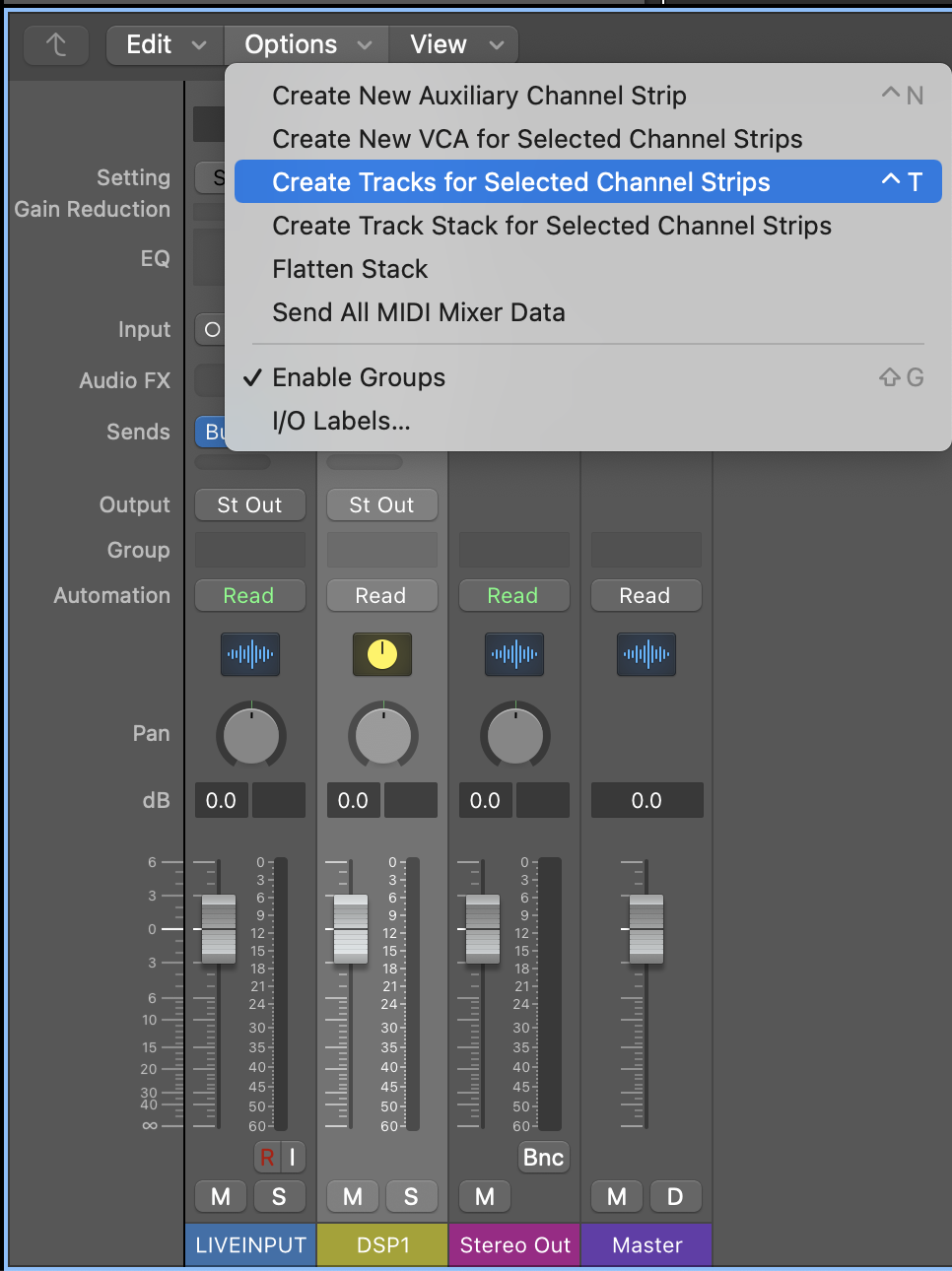Enable record on the LIVEINPUT channel
Viewport: 952px width, 1271px height.
point(266,1157)
